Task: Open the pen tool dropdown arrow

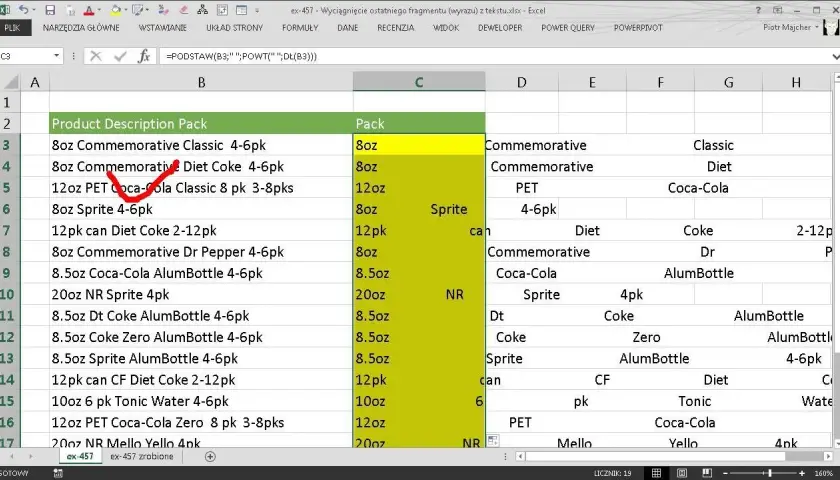Action: (x=147, y=10)
